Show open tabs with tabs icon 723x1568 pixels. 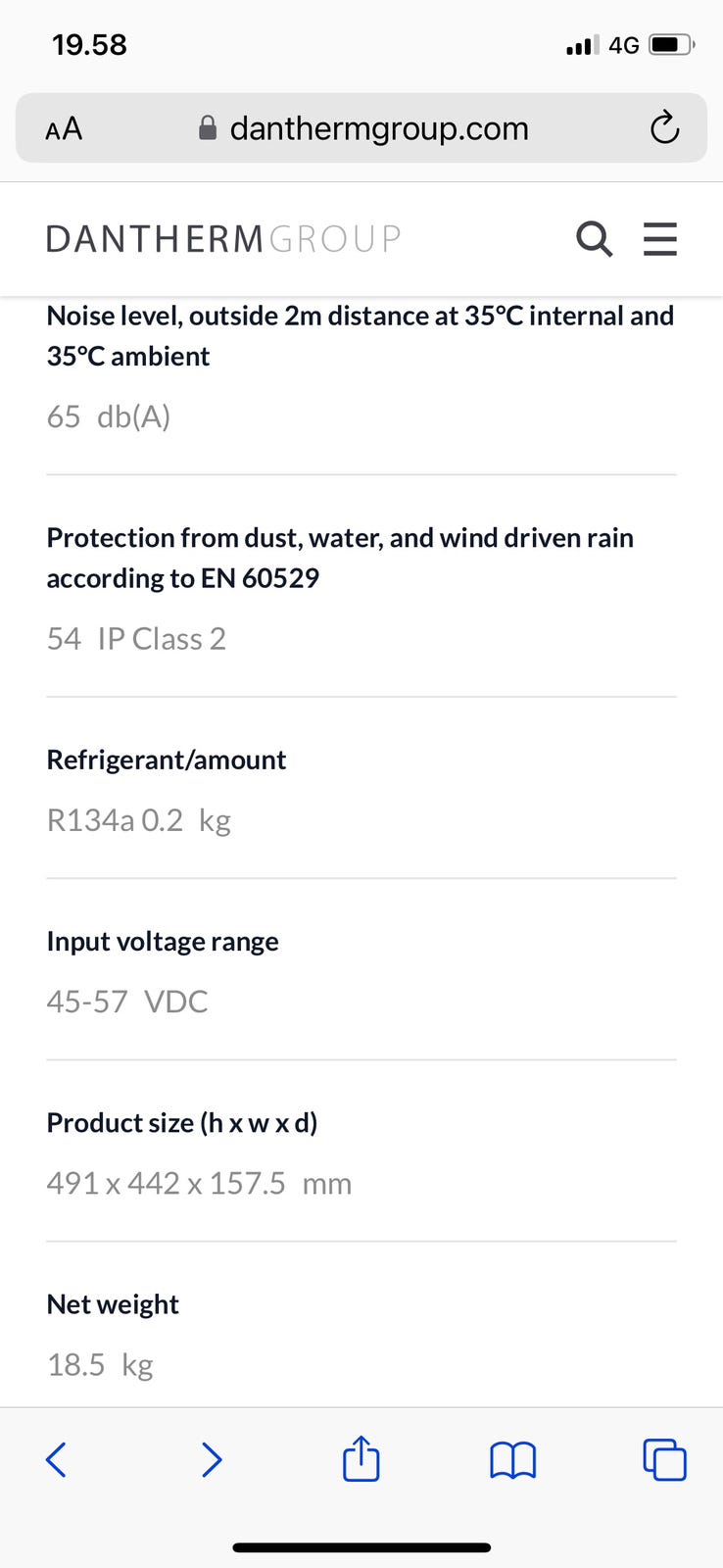point(664,1459)
